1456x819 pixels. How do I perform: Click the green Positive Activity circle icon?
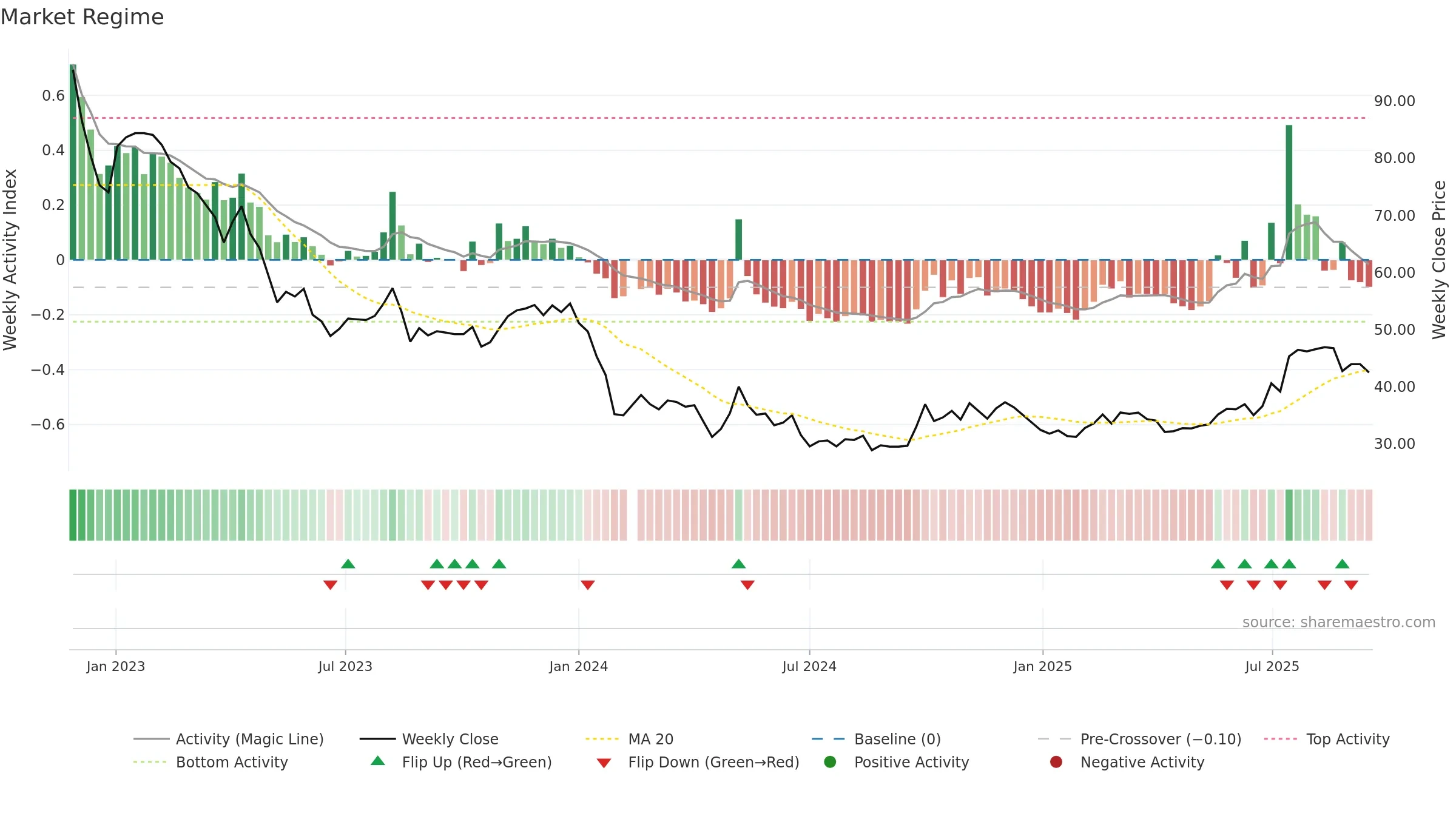pyautogui.click(x=830, y=762)
